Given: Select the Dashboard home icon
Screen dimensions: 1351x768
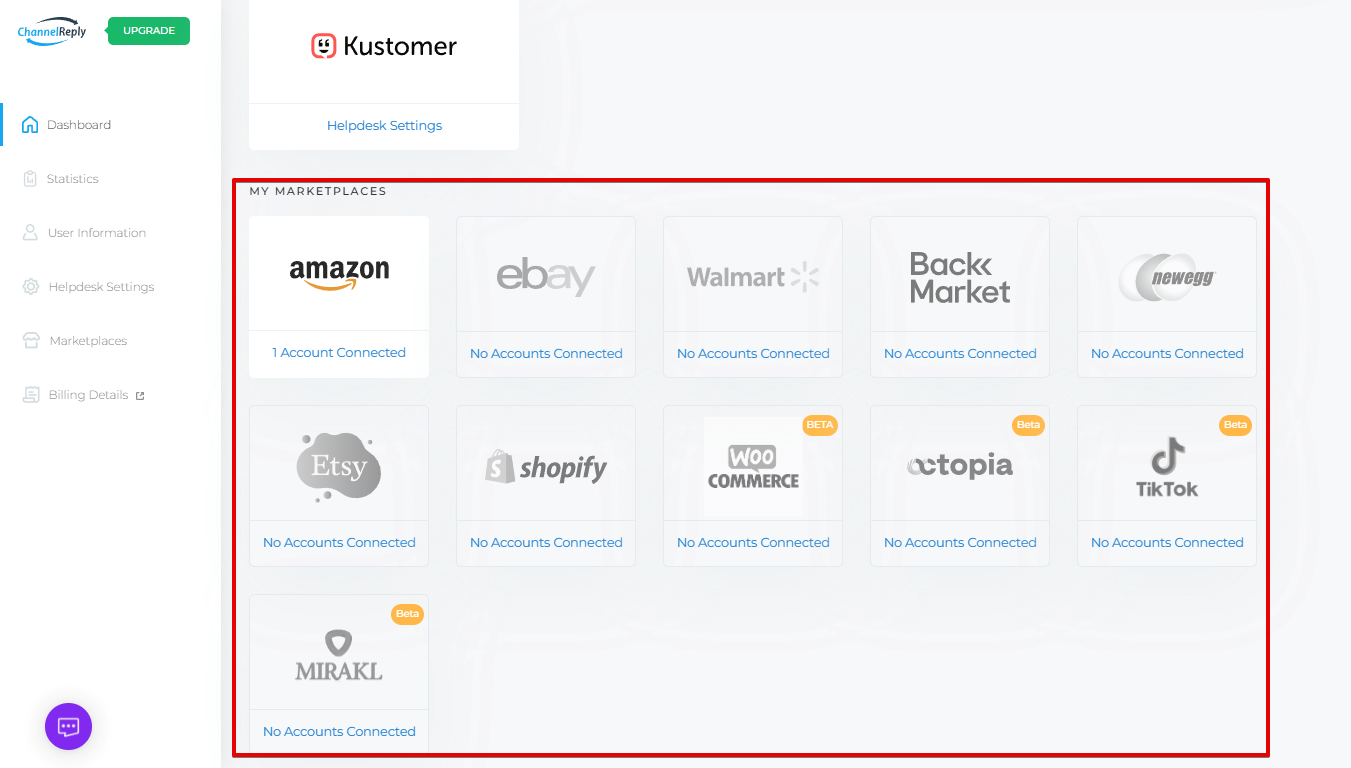Looking at the screenshot, I should [x=30, y=125].
